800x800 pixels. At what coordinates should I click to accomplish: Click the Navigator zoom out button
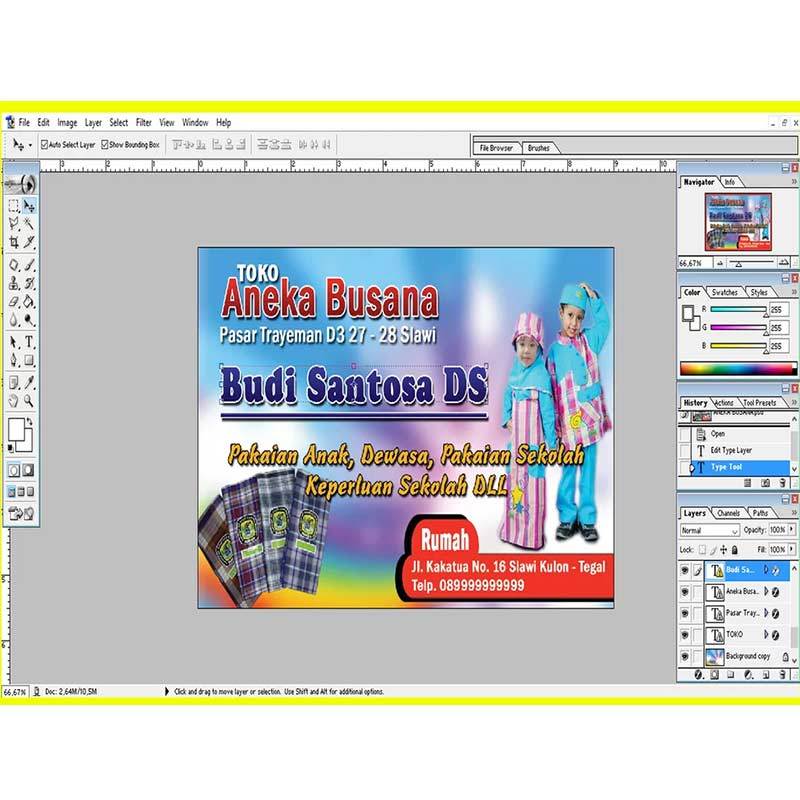[x=720, y=263]
